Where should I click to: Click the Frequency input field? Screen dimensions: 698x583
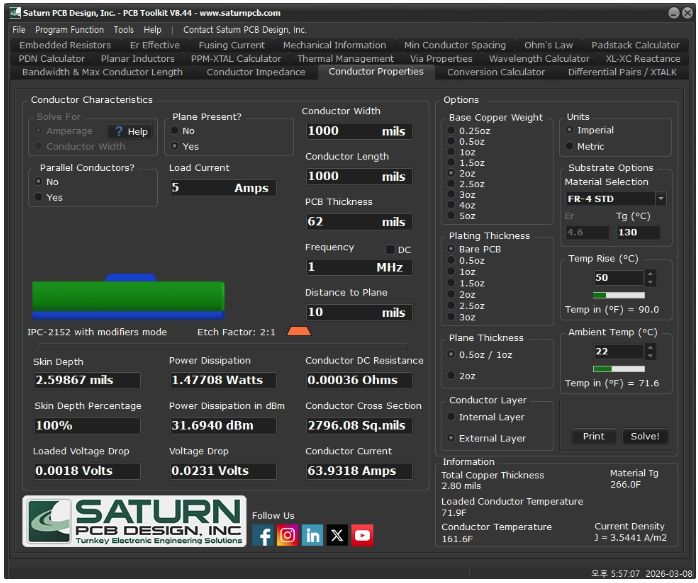click(358, 267)
